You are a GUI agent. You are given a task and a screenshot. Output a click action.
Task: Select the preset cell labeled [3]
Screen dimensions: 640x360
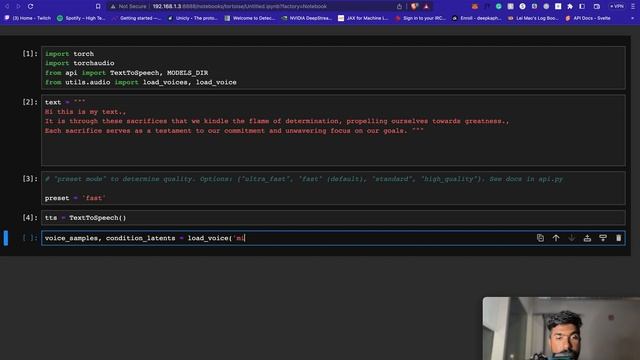coord(333,188)
